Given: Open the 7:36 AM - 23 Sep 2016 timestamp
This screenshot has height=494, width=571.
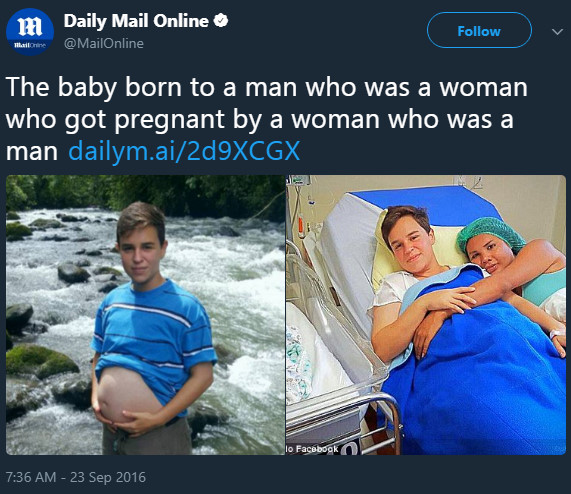Looking at the screenshot, I should [x=76, y=477].
